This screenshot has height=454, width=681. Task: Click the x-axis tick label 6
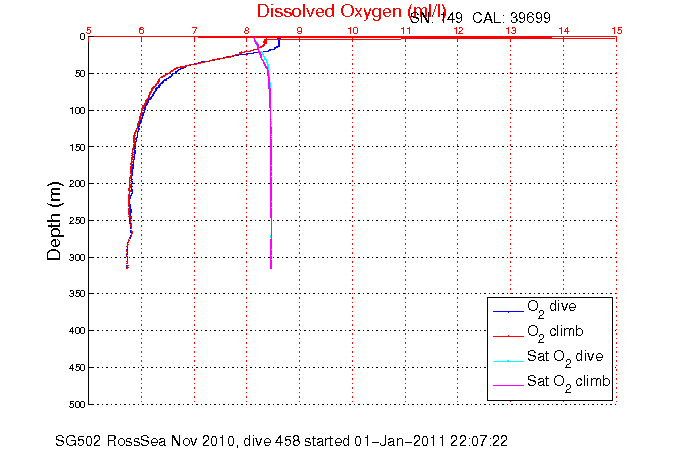coord(141,30)
